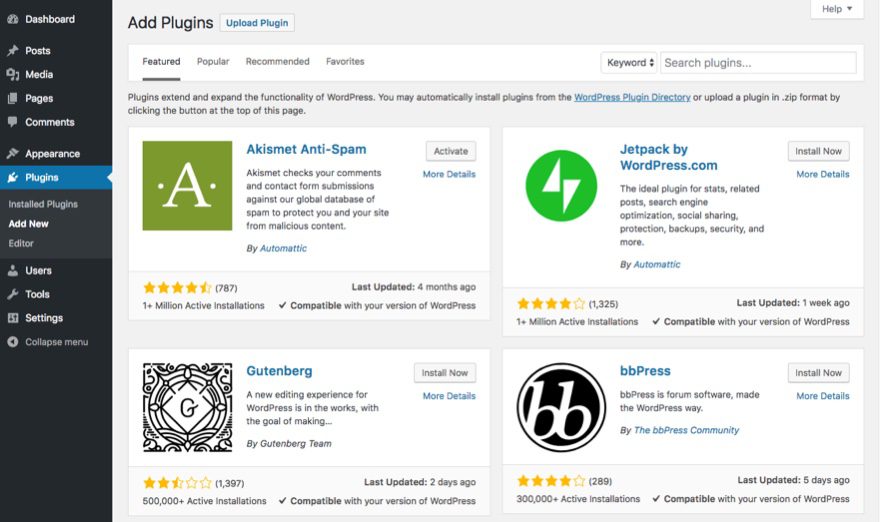Screen dimensions: 880x522
Task: Install the bbPress plugin now
Action: click(x=818, y=373)
